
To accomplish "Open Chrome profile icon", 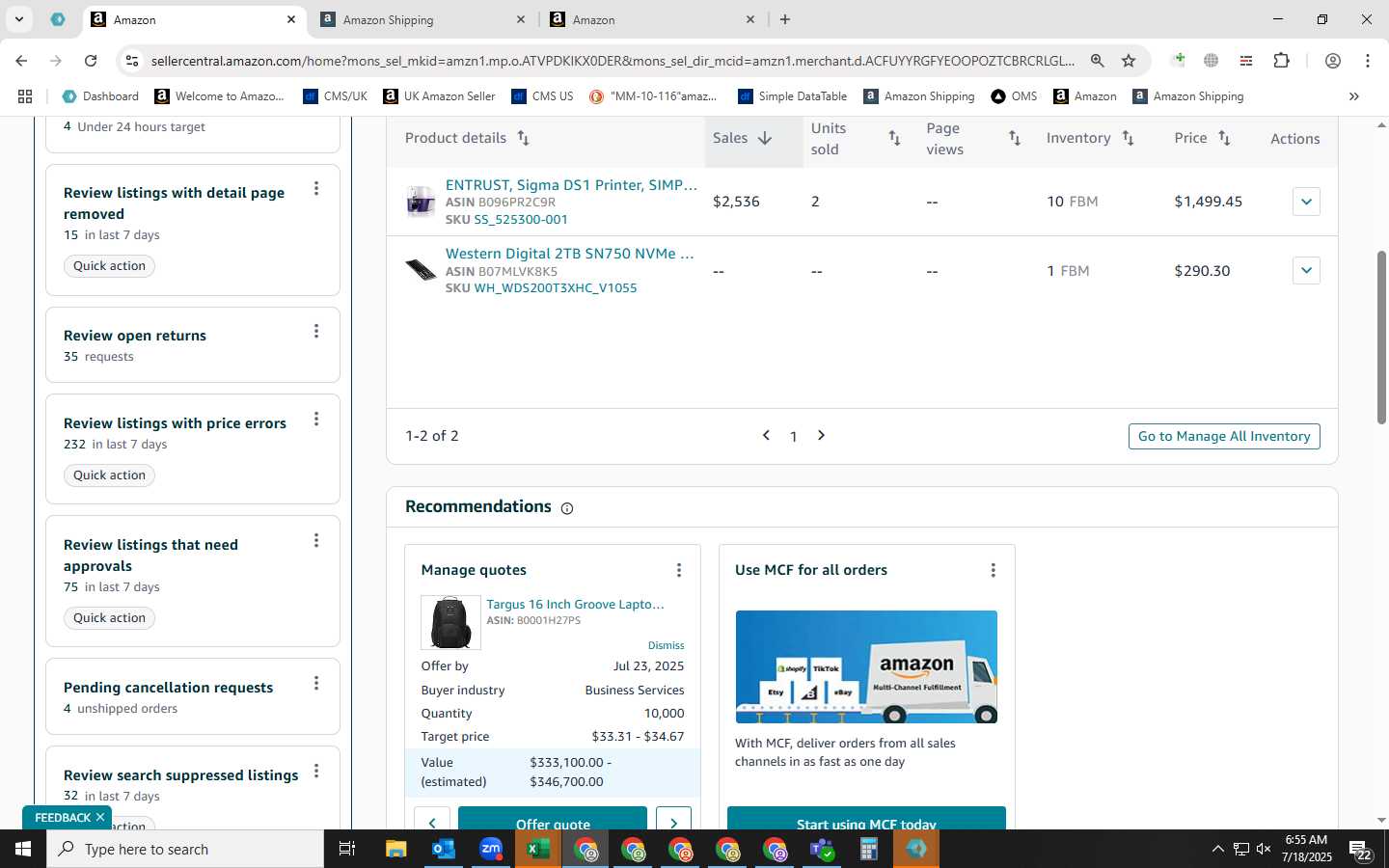I will 1333,61.
